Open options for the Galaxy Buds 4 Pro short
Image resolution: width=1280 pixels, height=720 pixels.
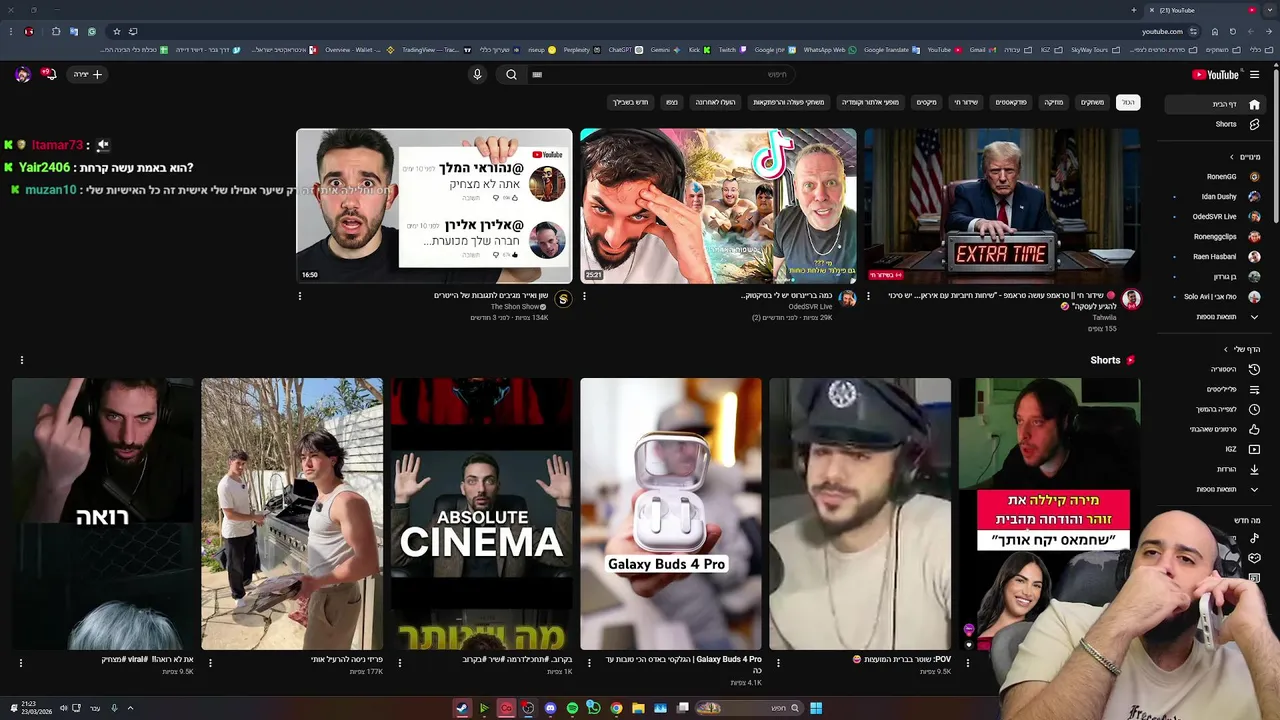[x=589, y=662]
